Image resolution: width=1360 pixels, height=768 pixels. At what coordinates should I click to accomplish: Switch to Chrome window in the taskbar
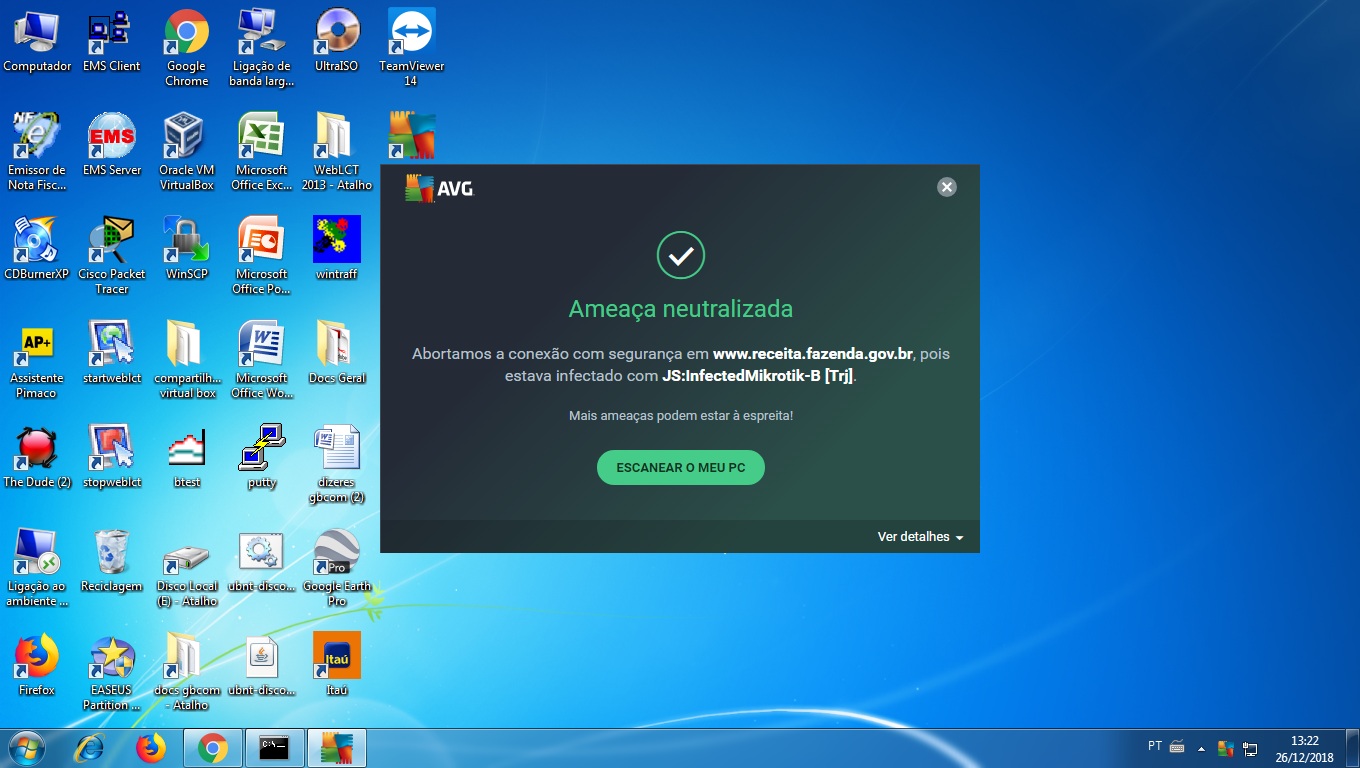click(212, 748)
